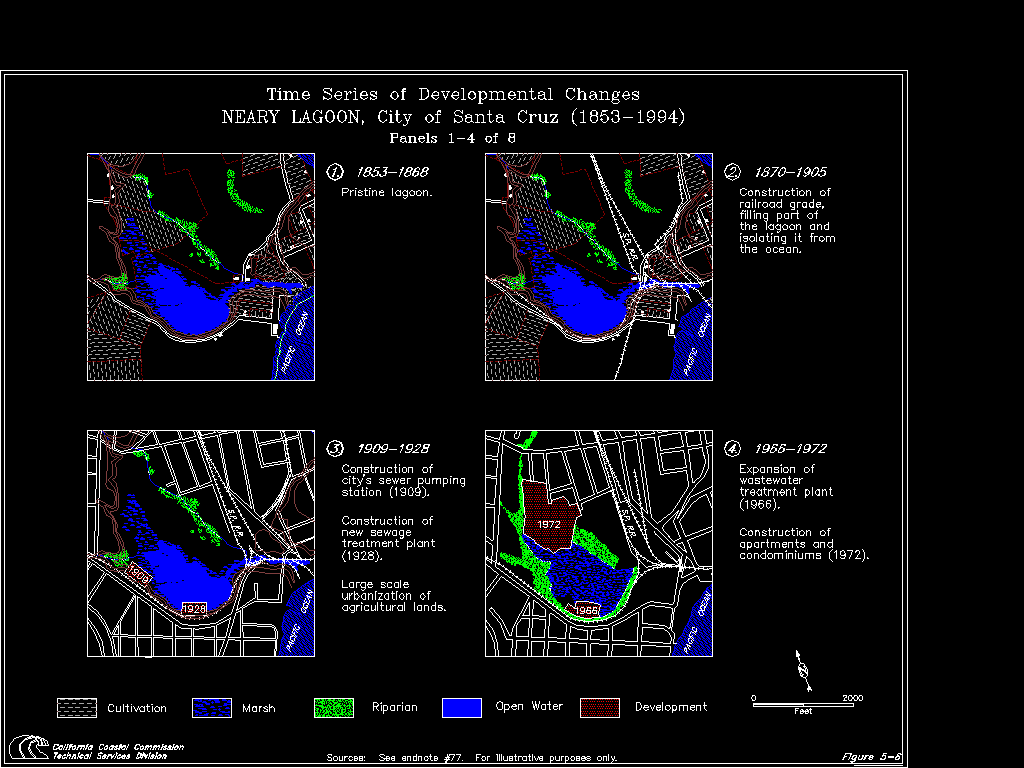Click the California Coastal Commission wave logo
The image size is (1024, 768).
(x=29, y=747)
